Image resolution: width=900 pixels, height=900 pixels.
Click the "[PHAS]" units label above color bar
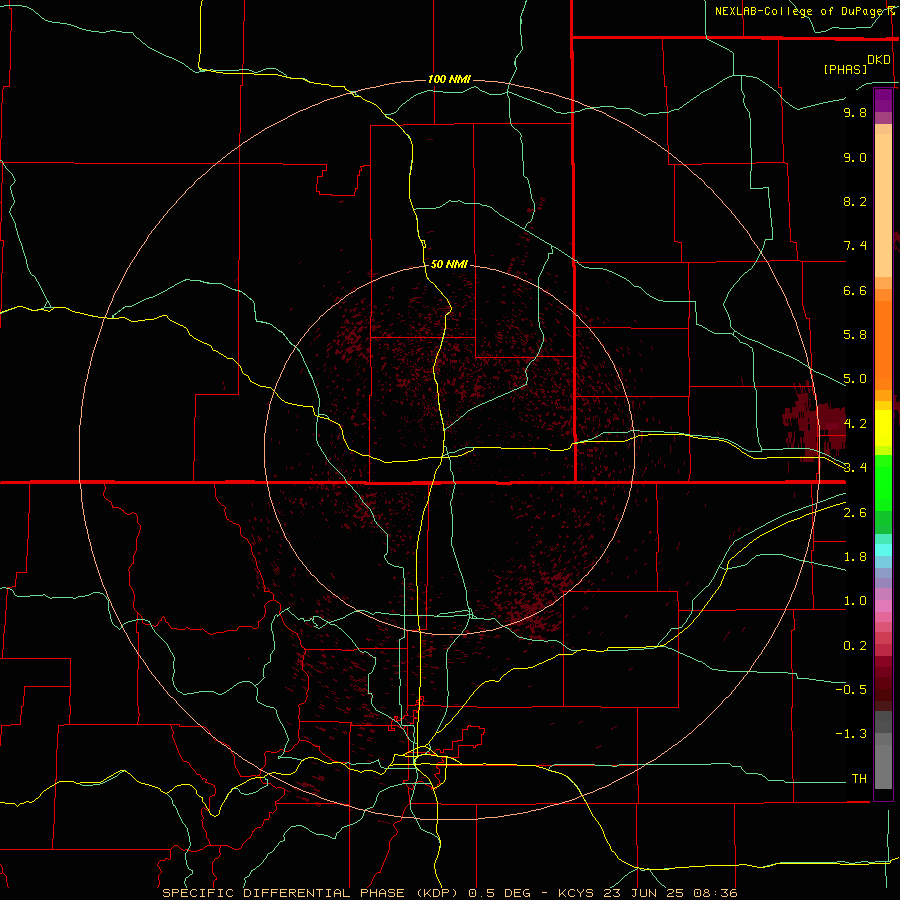click(x=845, y=69)
